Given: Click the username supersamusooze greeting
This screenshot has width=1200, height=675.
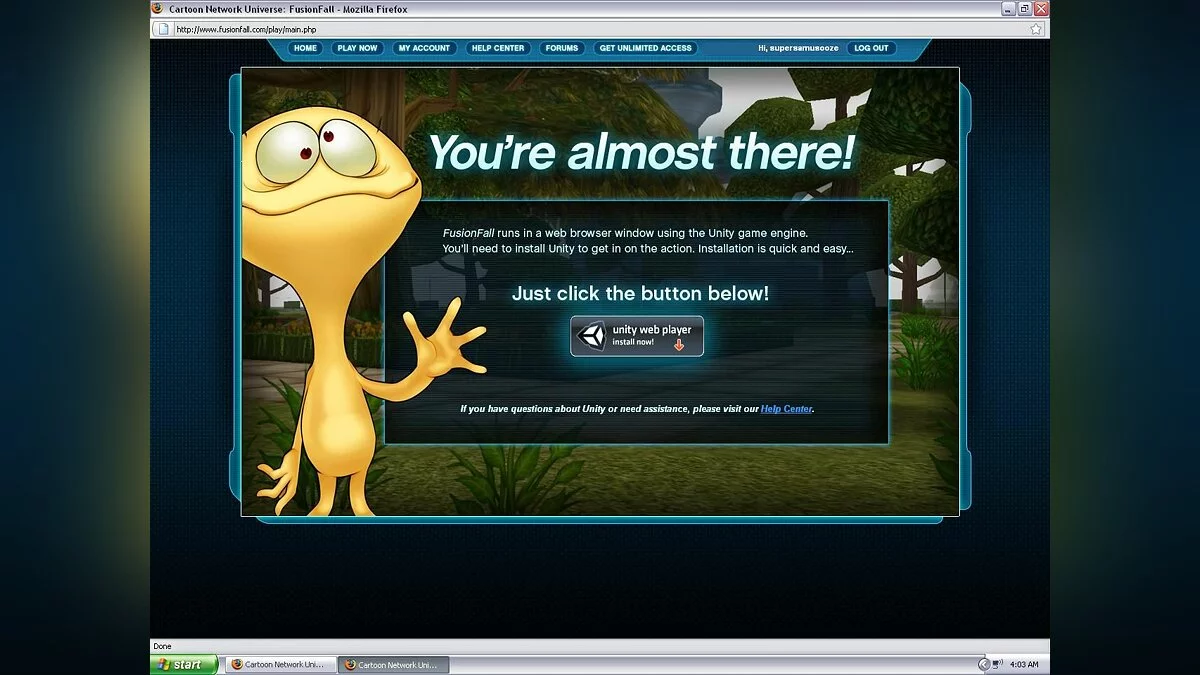Looking at the screenshot, I should click(798, 48).
